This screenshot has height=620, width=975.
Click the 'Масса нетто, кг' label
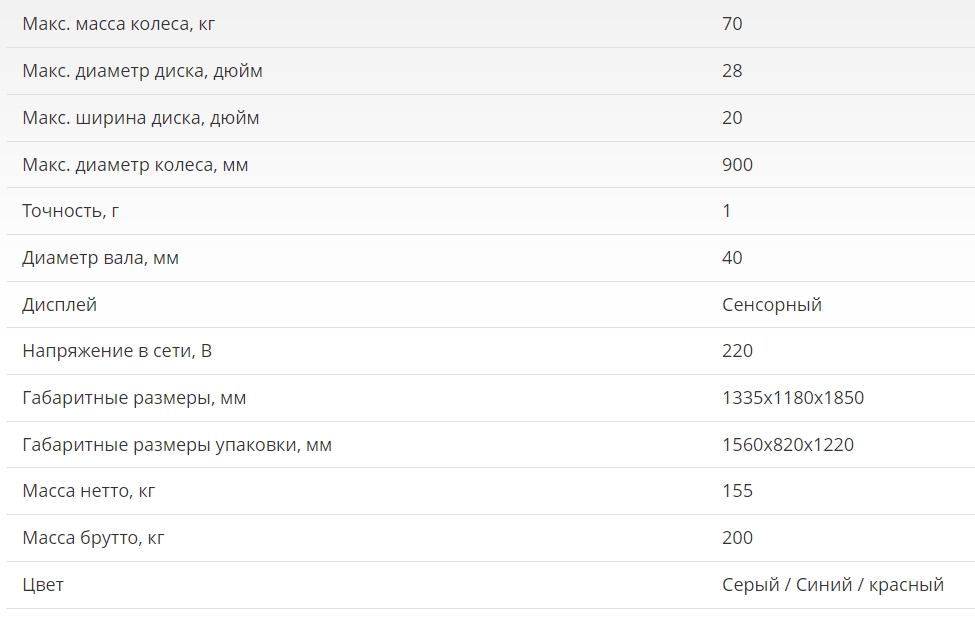point(88,491)
